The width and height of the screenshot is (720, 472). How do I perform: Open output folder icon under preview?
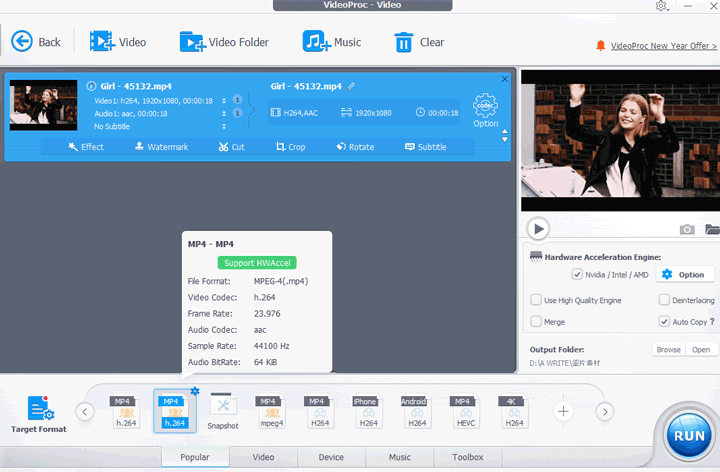[x=712, y=229]
